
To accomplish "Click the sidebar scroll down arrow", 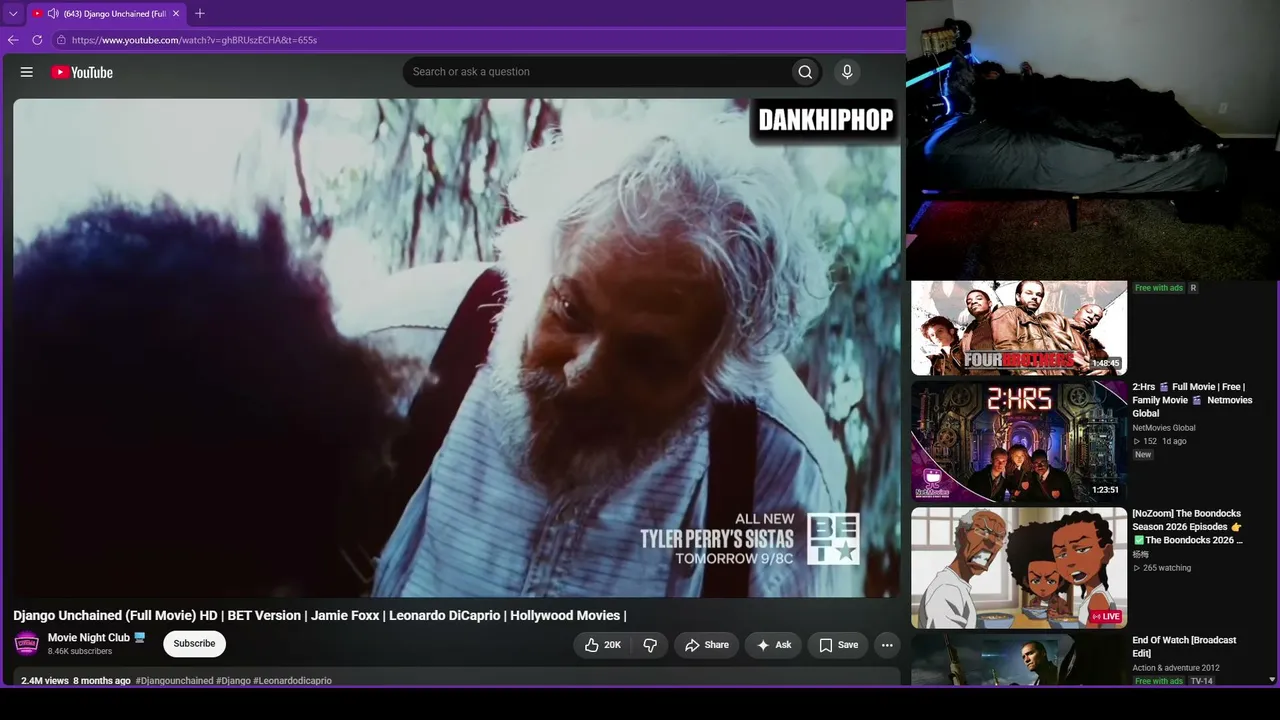I will click(1272, 679).
